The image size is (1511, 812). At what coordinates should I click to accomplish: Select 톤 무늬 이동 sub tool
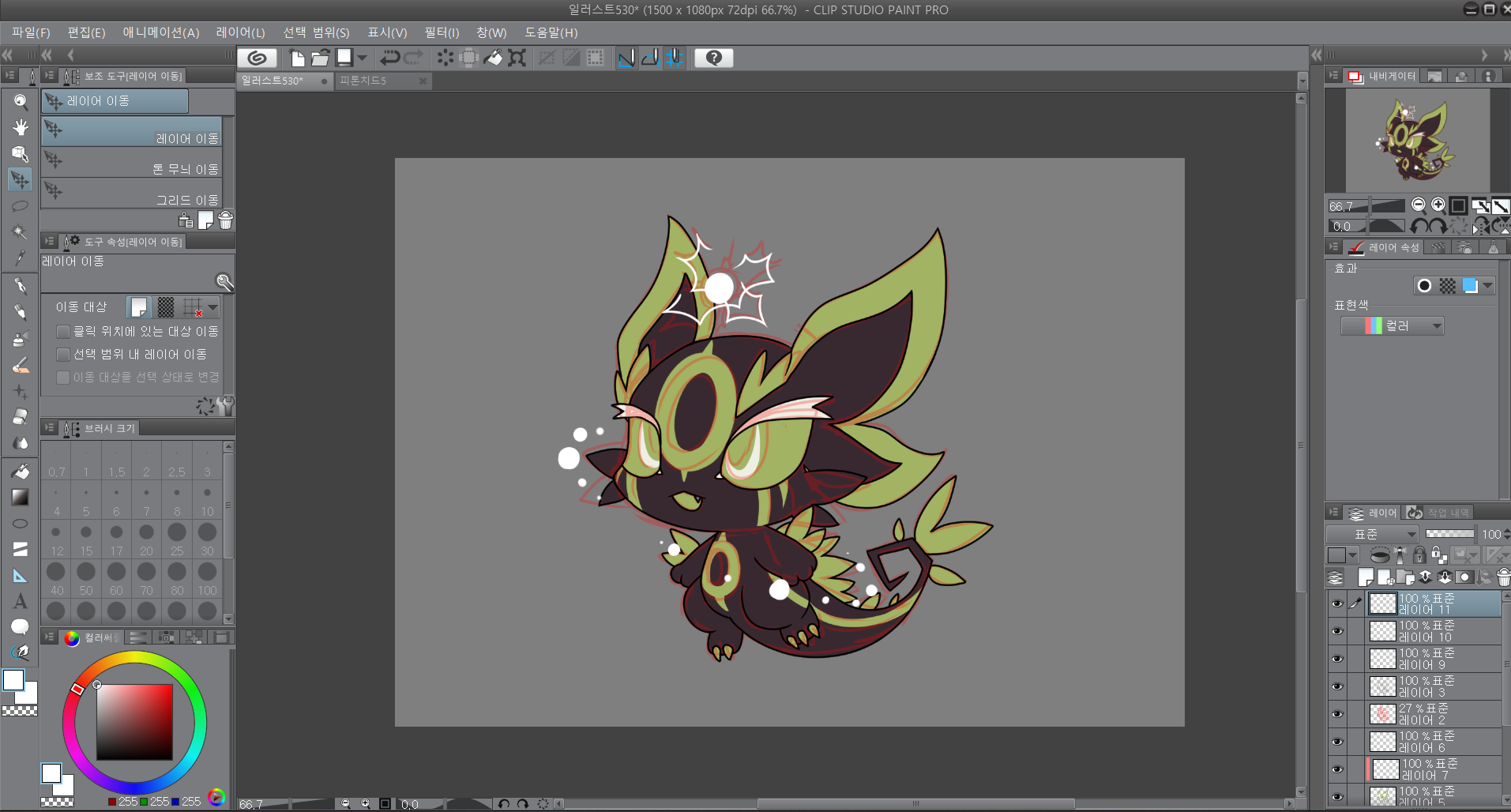point(132,163)
